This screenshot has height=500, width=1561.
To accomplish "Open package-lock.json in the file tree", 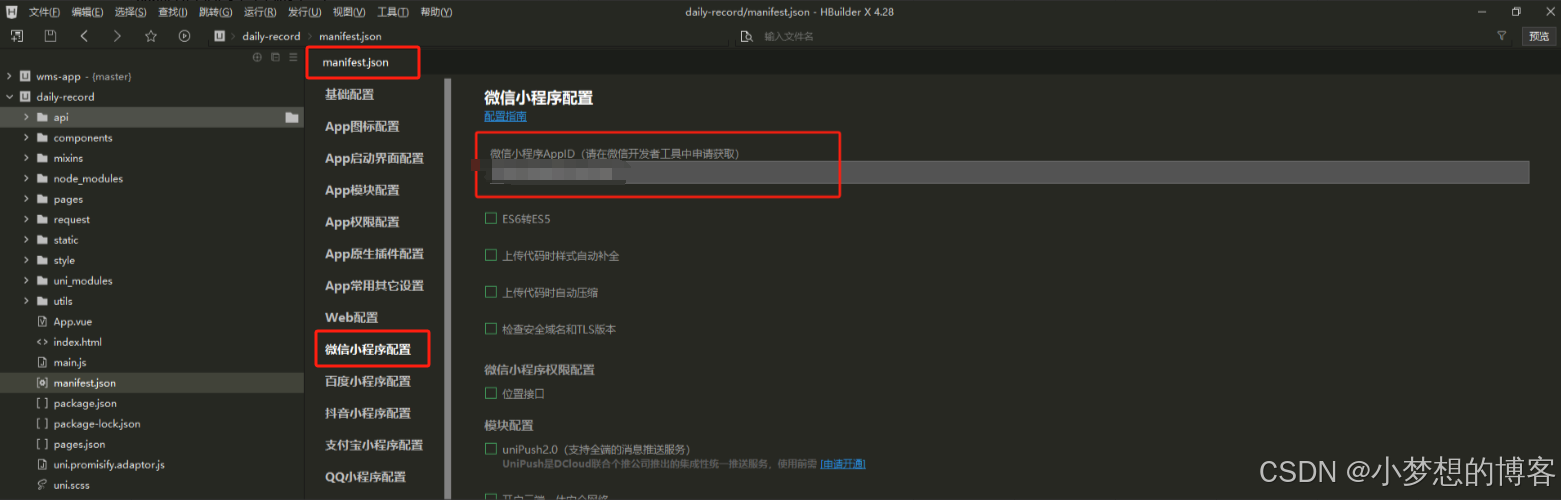I will tap(97, 424).
